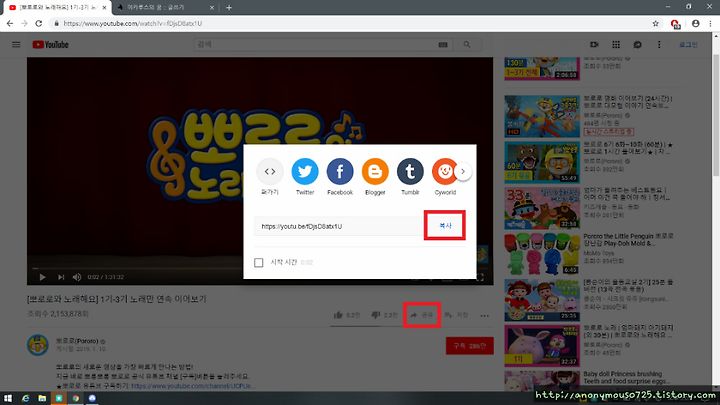
Task: Open the 뽀로로(Pororo) channel name link
Action: point(77,341)
